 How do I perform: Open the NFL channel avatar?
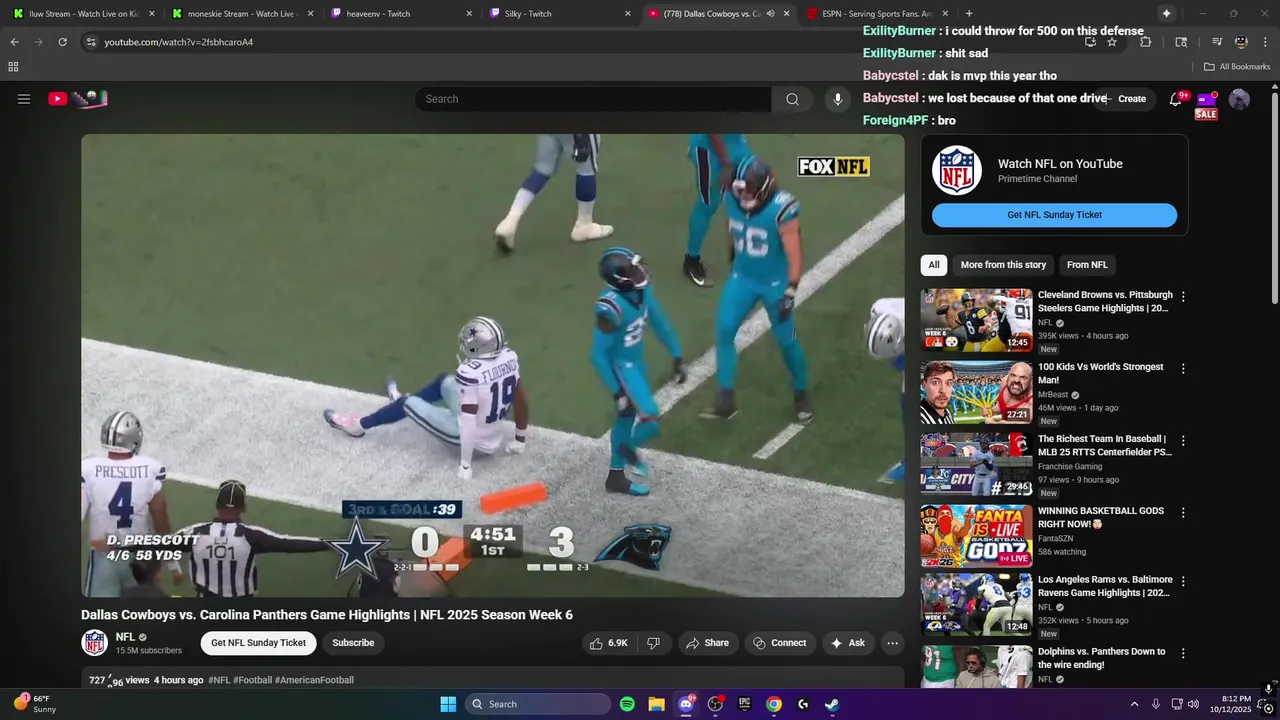[95, 643]
